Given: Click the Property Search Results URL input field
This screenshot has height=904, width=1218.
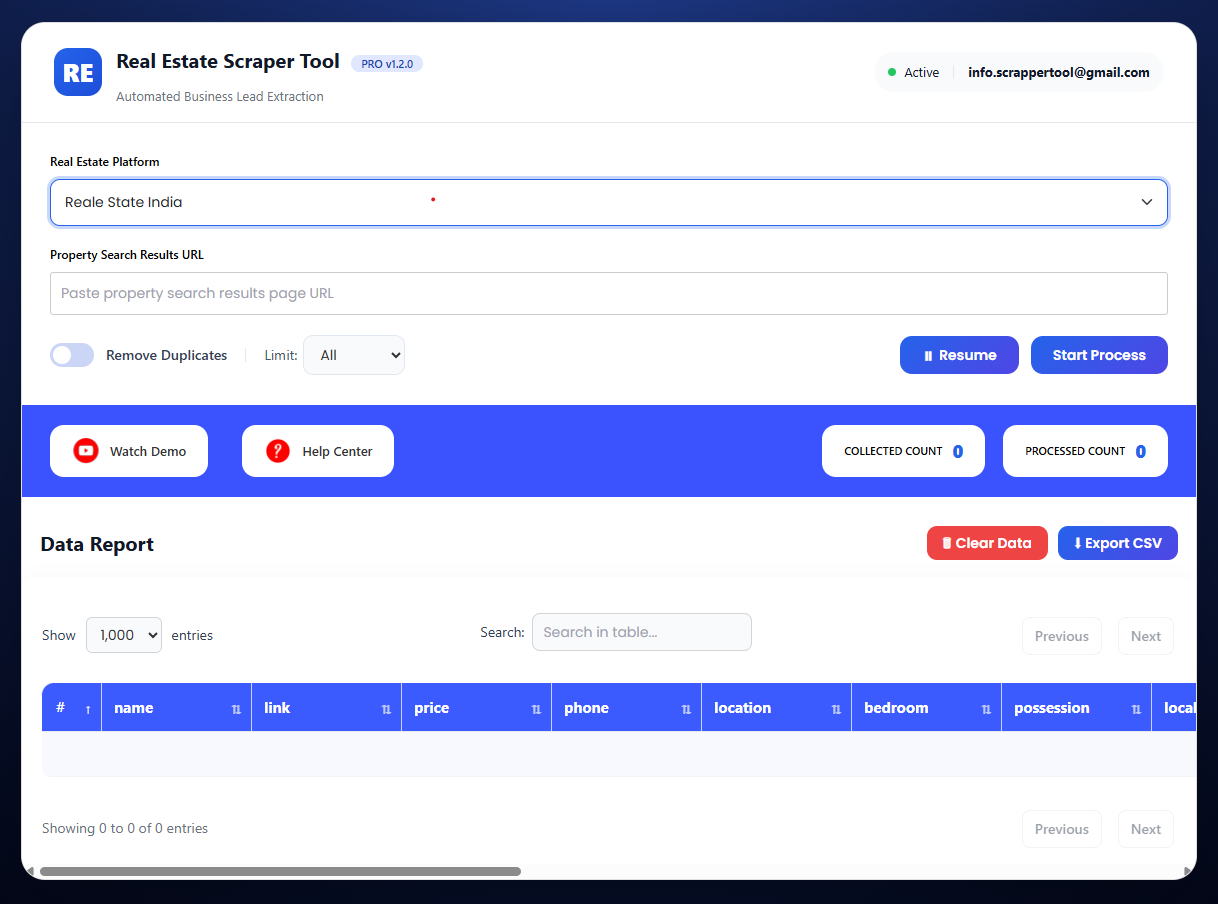Looking at the screenshot, I should point(609,293).
